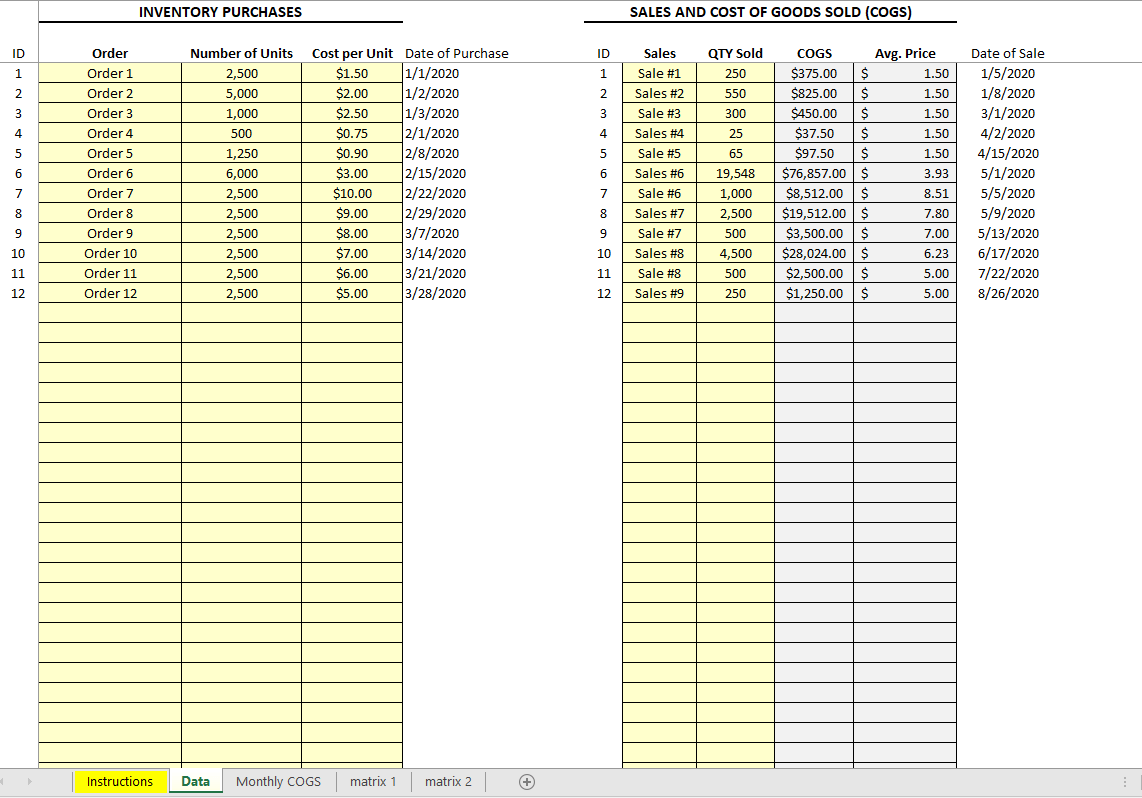Click the Avg. Price header cell
Image resolution: width=1142 pixels, height=798 pixels.
905,53
